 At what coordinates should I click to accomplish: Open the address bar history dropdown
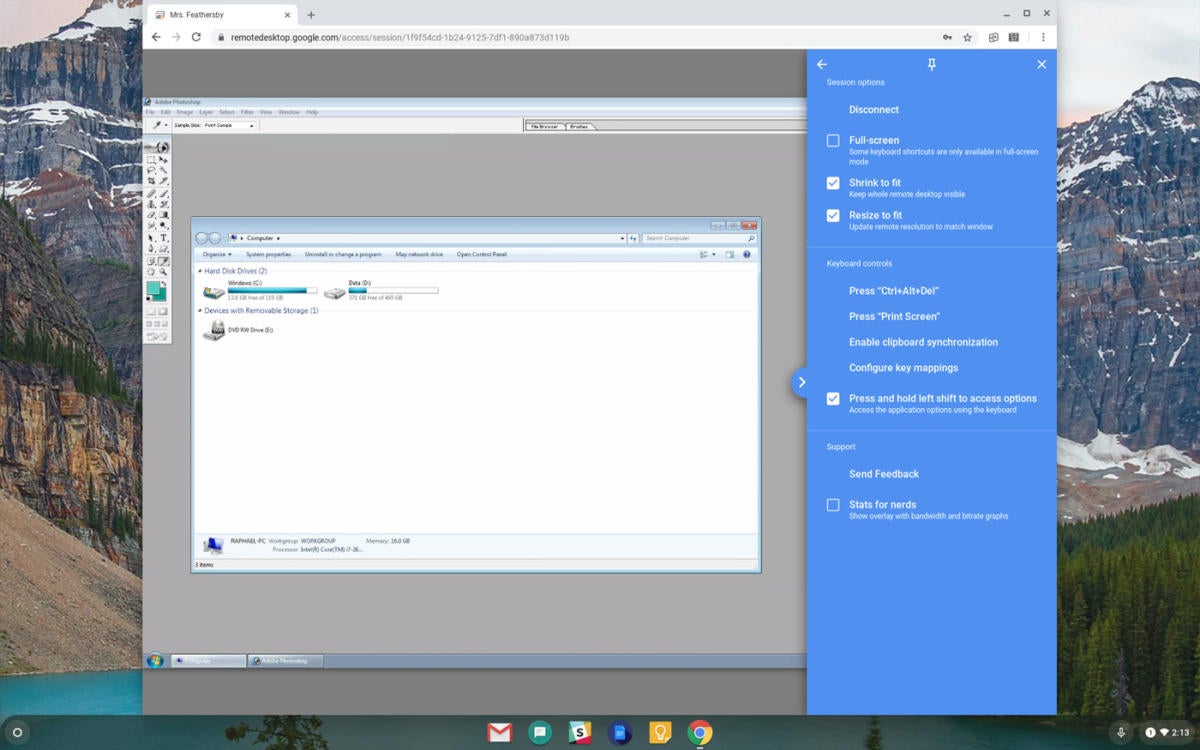pos(622,238)
